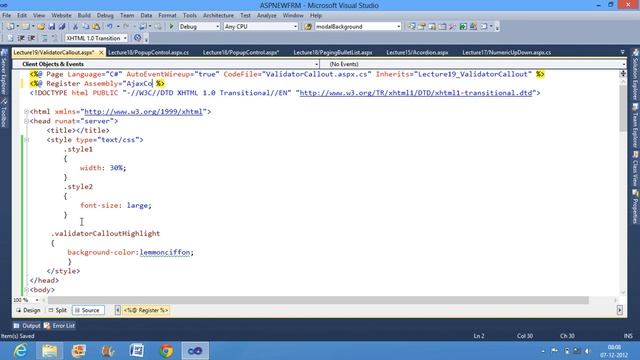Open Google Chrome from taskbar
The width and height of the screenshot is (640, 360).
(x=166, y=351)
